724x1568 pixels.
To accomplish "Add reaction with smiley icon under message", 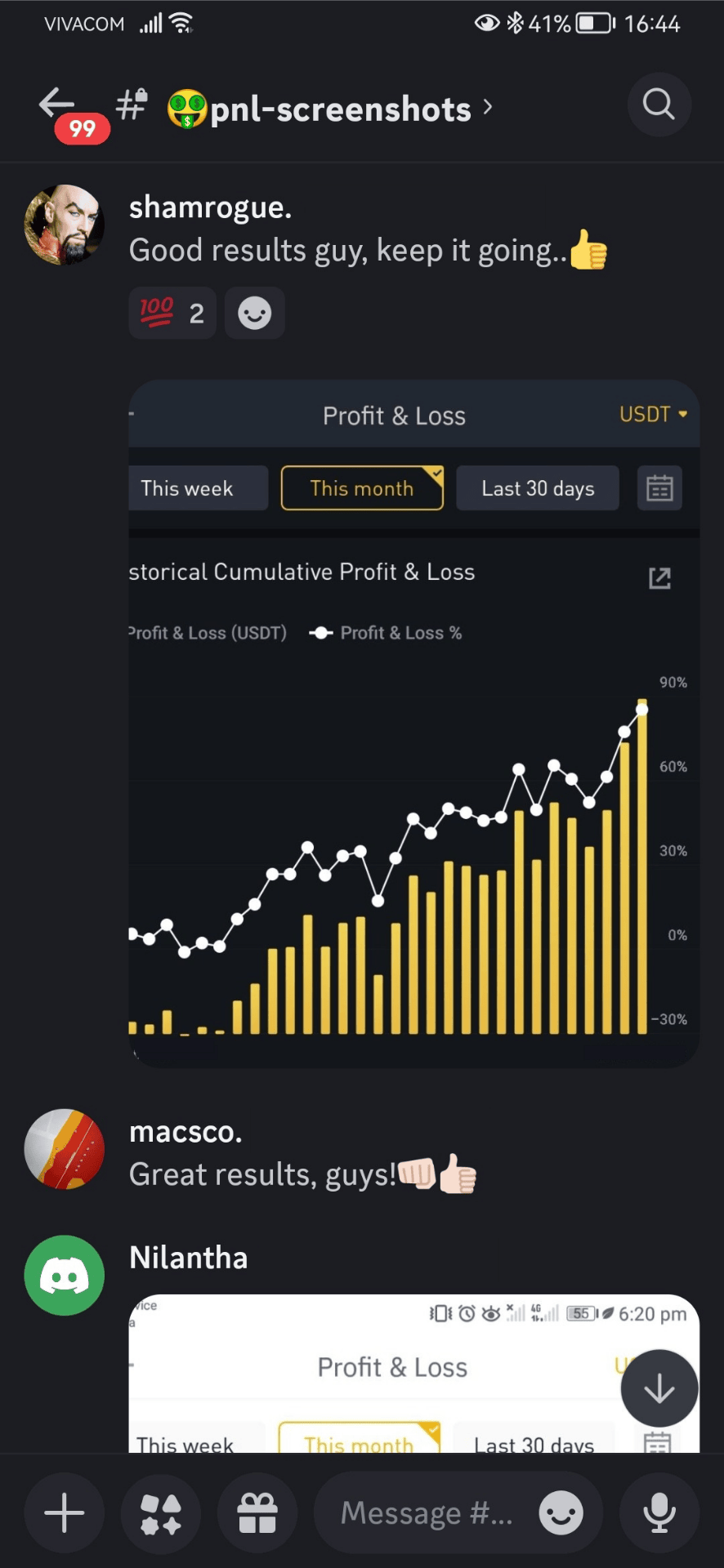I will pos(254,313).
